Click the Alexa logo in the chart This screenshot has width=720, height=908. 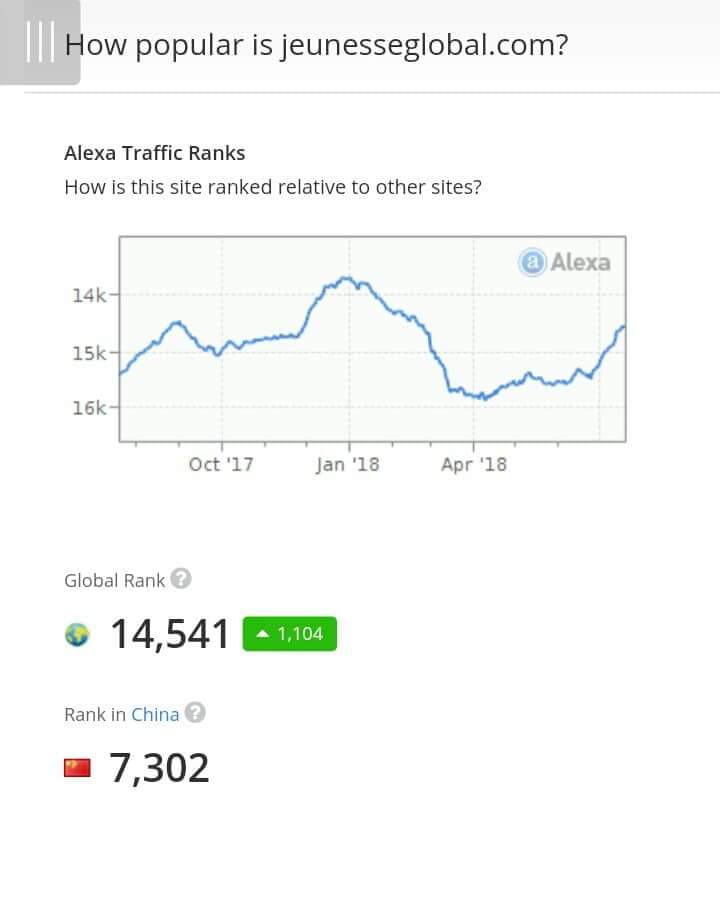[x=565, y=262]
